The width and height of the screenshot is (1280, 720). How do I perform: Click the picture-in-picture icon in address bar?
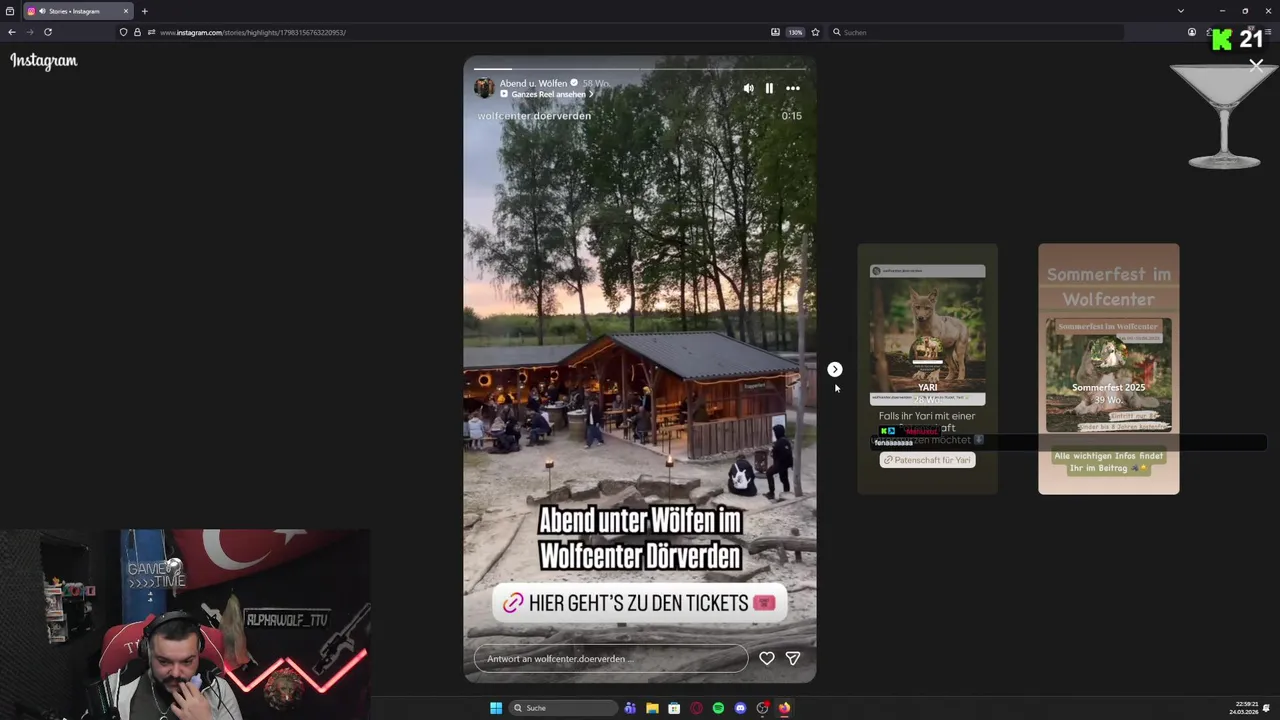tap(775, 32)
